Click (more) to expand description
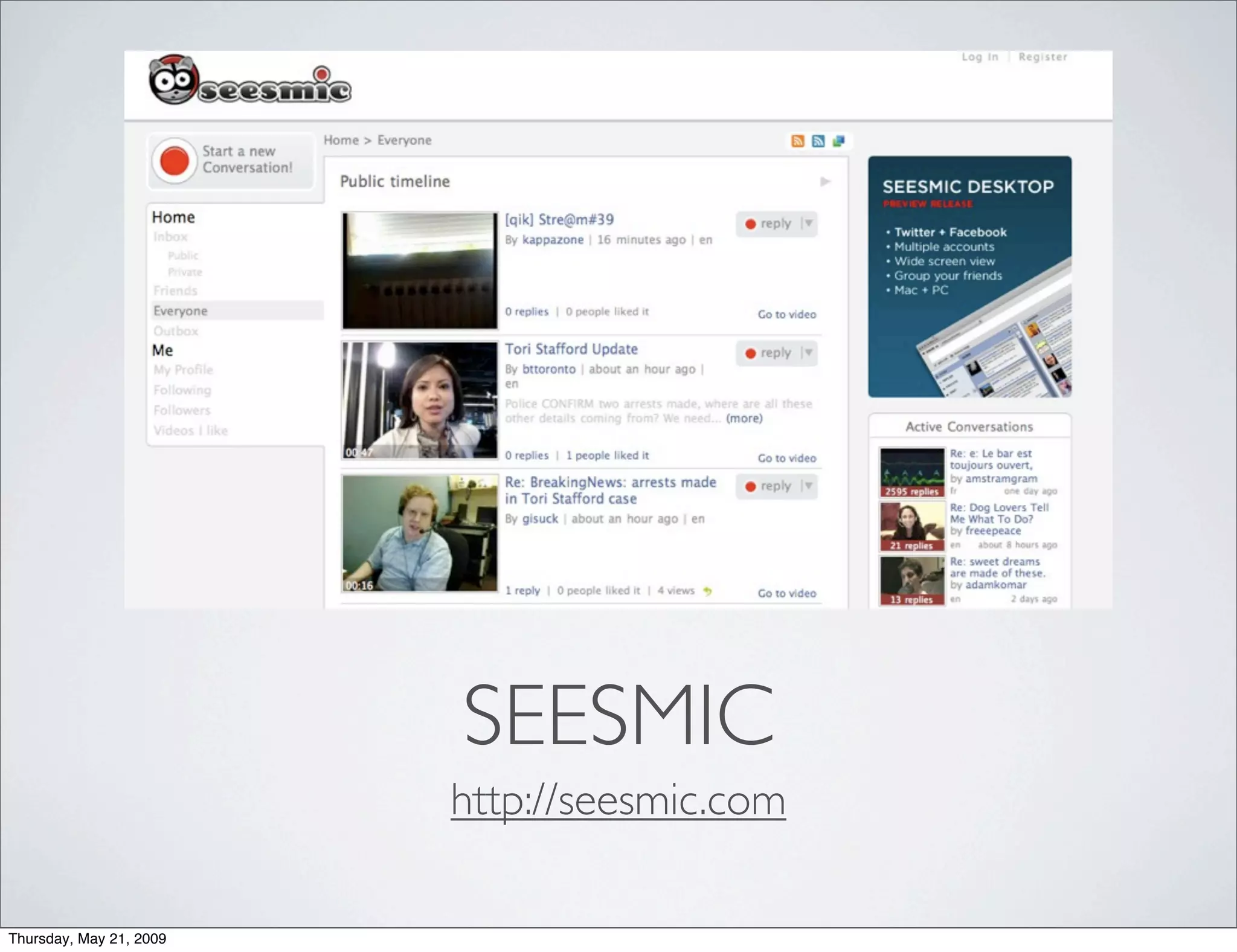The width and height of the screenshot is (1237, 952). coord(744,419)
